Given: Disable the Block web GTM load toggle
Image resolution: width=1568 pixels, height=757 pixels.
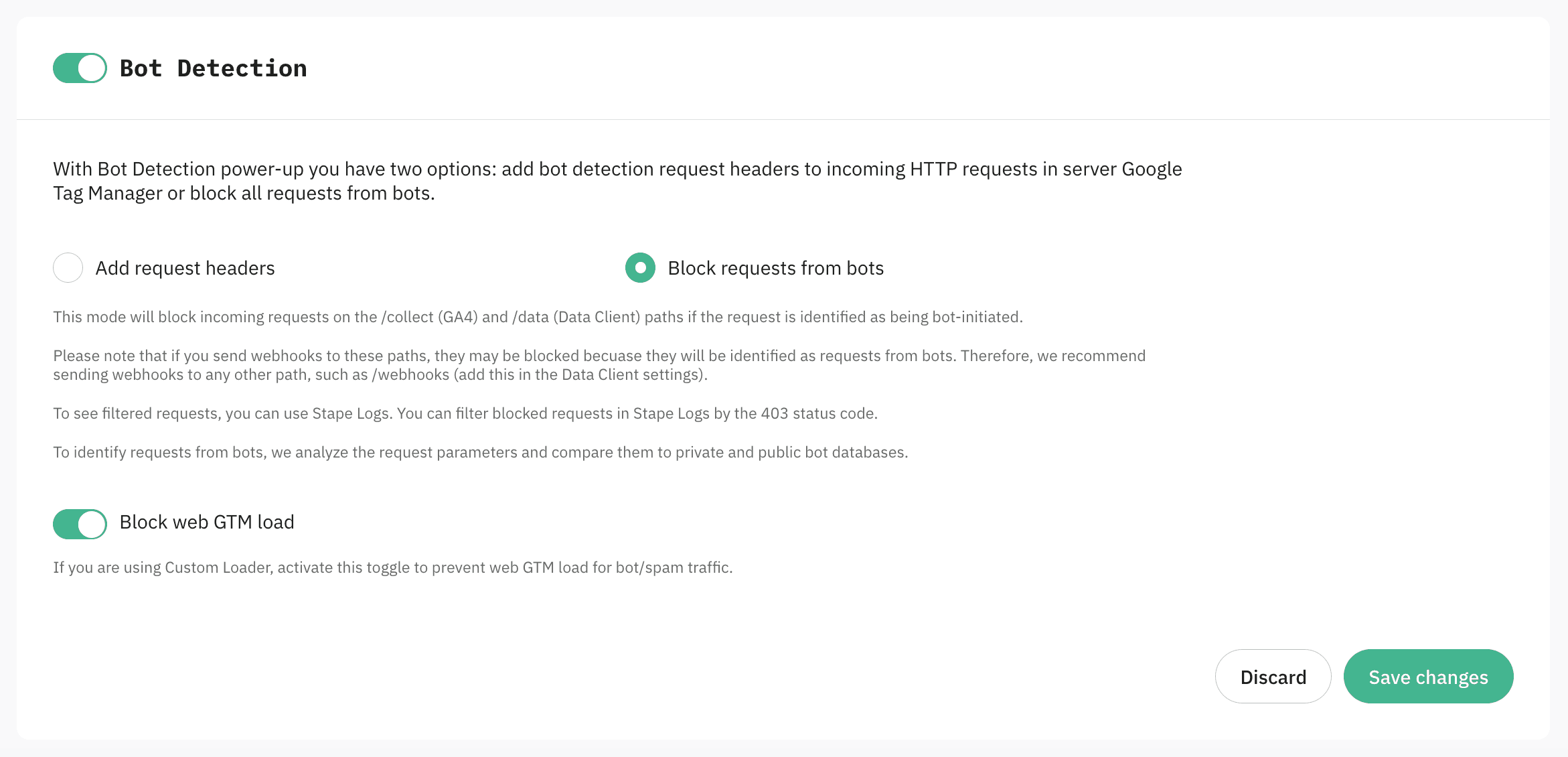Looking at the screenshot, I should pos(80,524).
